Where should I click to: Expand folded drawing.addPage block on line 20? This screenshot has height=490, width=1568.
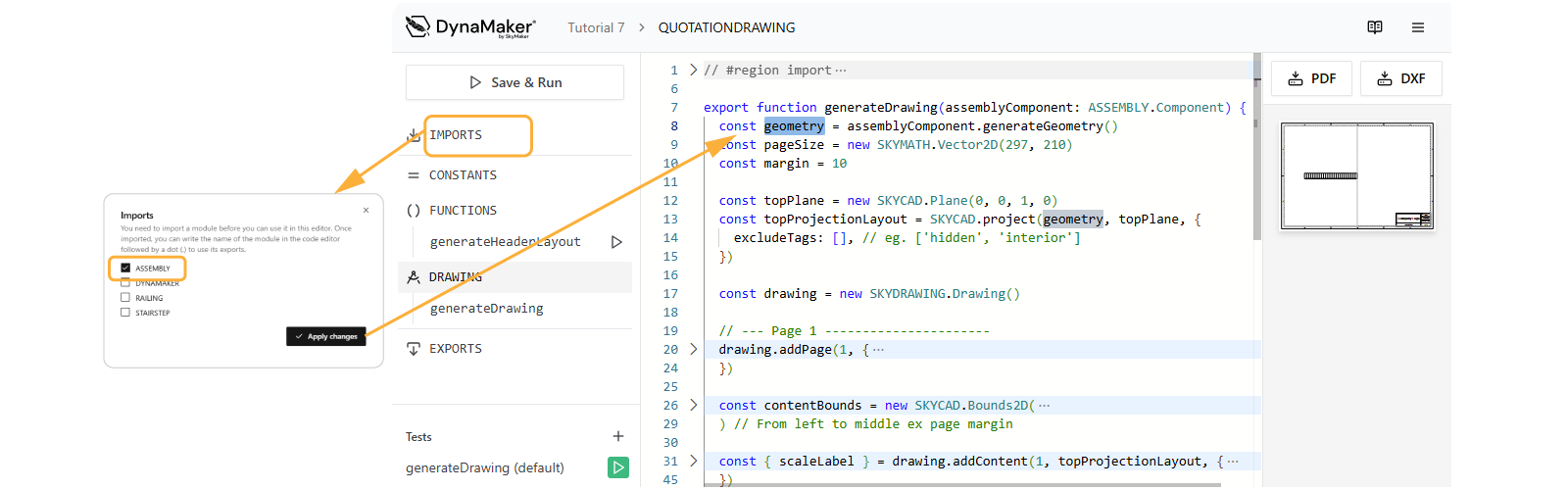694,349
